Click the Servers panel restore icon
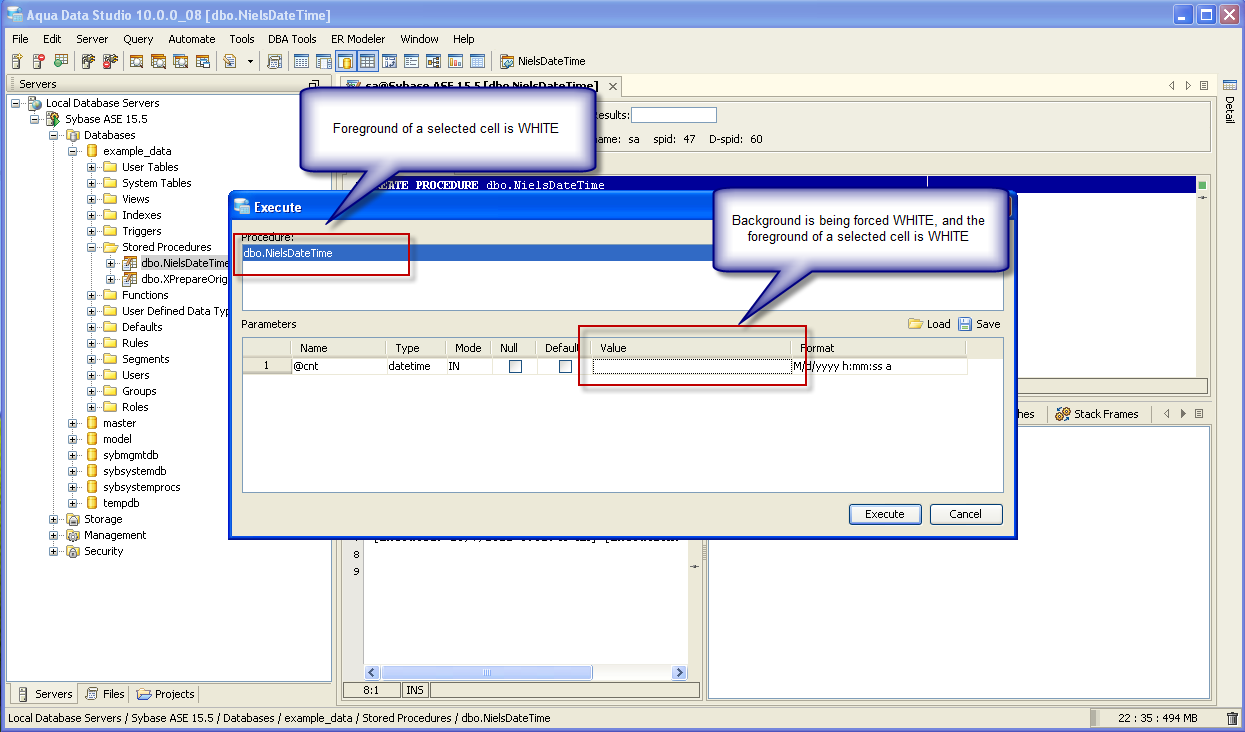This screenshot has width=1245, height=732. click(314, 85)
